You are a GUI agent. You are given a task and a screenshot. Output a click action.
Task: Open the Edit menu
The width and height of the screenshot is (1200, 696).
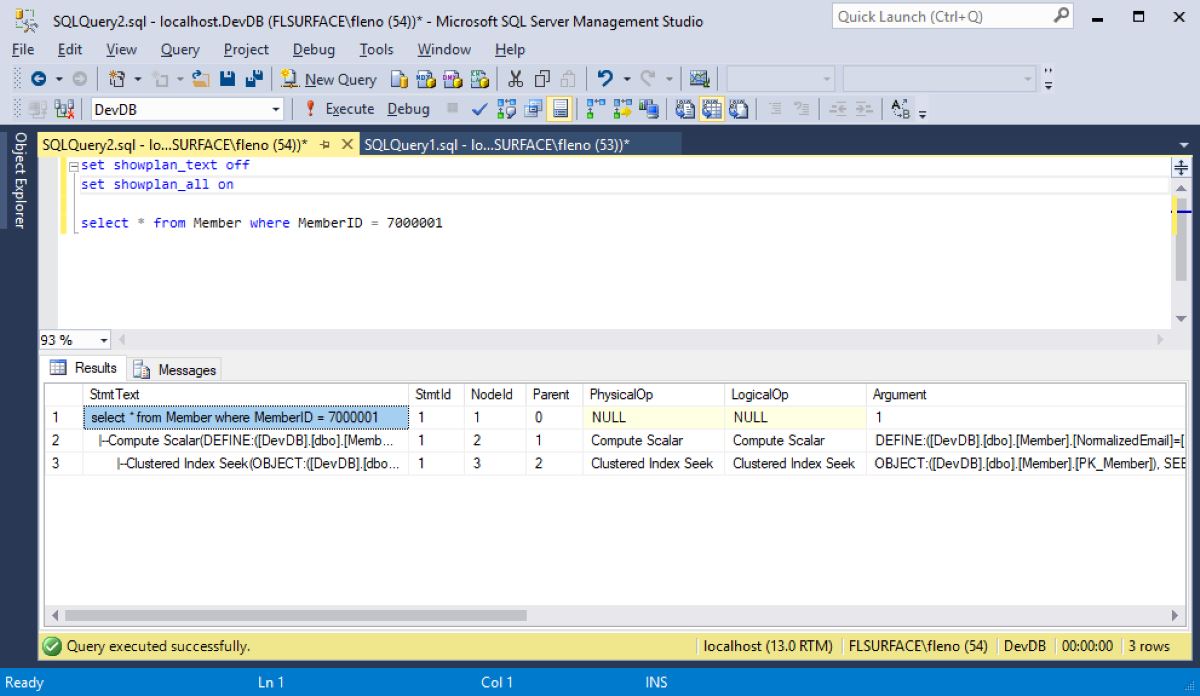click(x=70, y=49)
